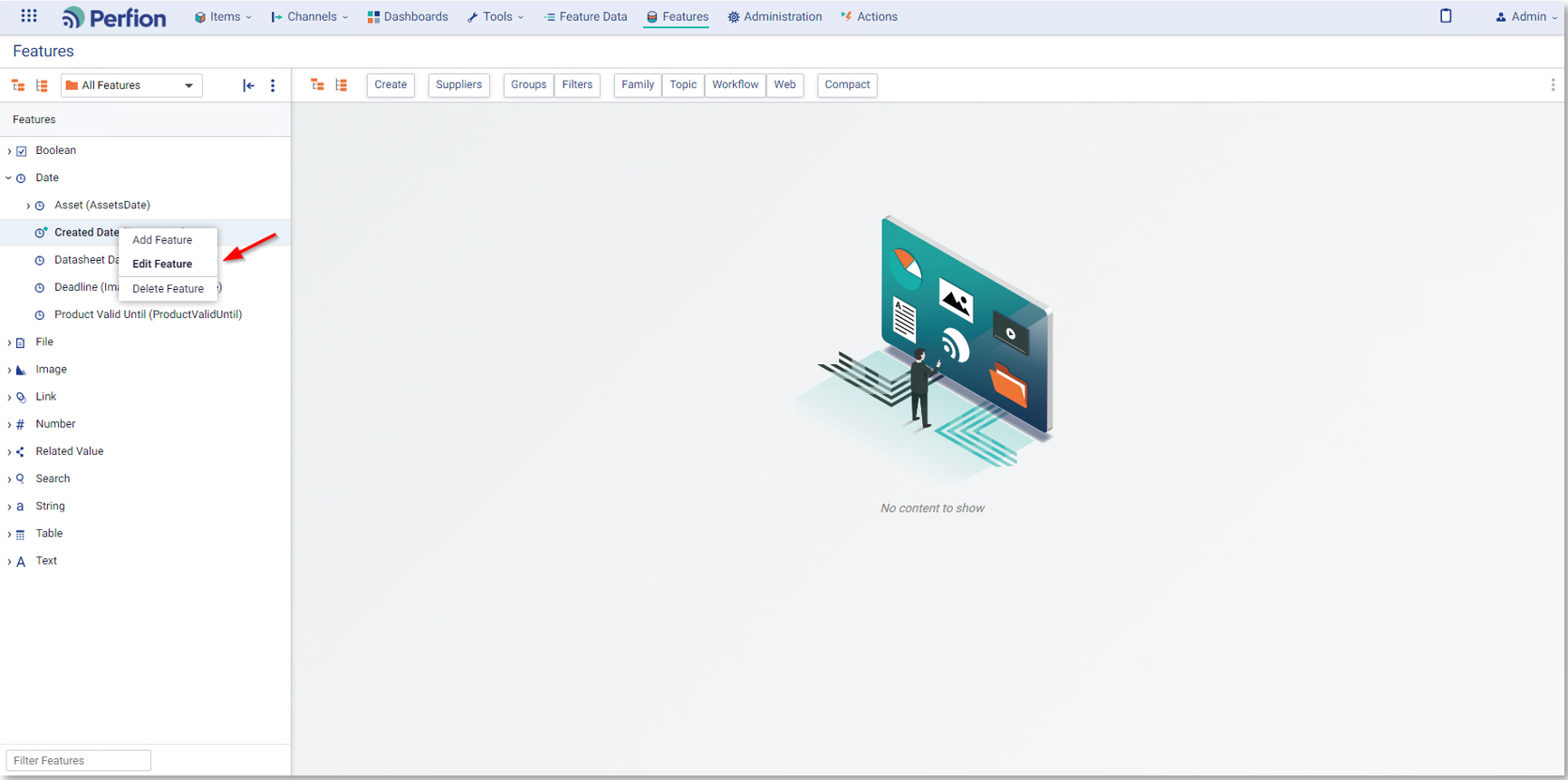This screenshot has width=1568, height=780.
Task: Go to Dashboards
Action: tap(408, 16)
